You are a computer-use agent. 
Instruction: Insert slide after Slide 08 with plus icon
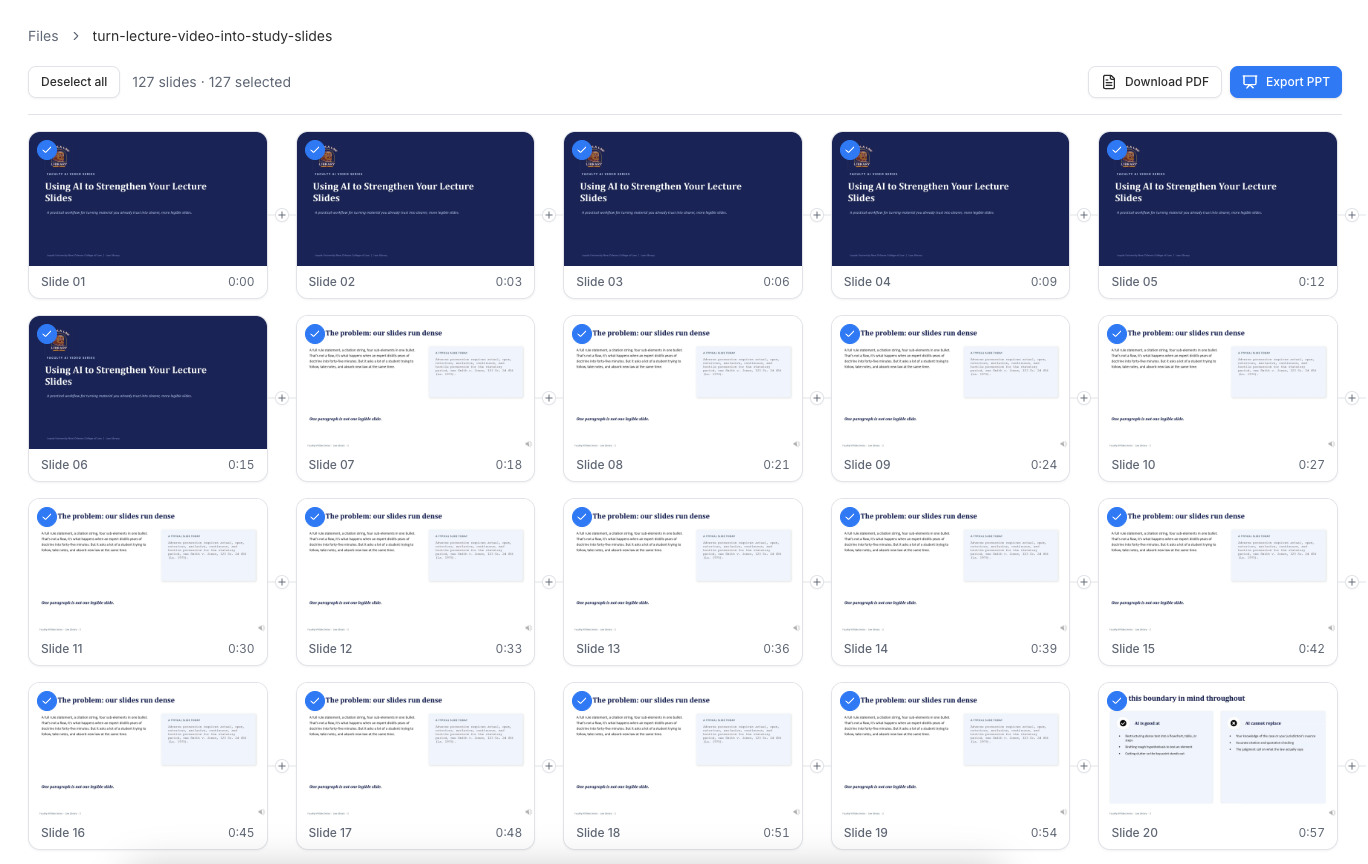(x=817, y=398)
